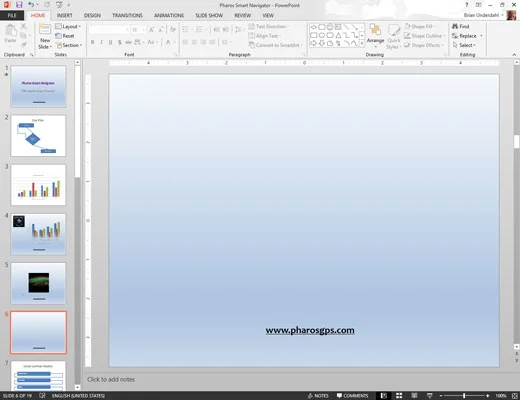
Task: Open the FILE tab
Action: (12, 15)
